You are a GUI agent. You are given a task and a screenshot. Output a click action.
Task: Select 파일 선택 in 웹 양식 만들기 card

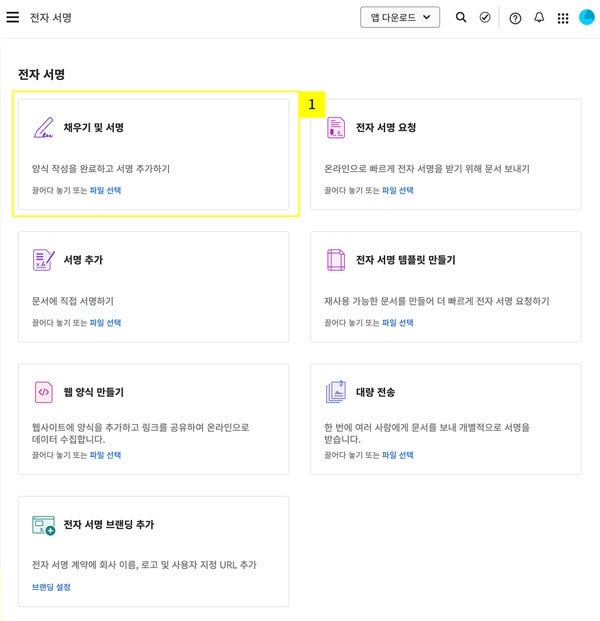coord(105,455)
